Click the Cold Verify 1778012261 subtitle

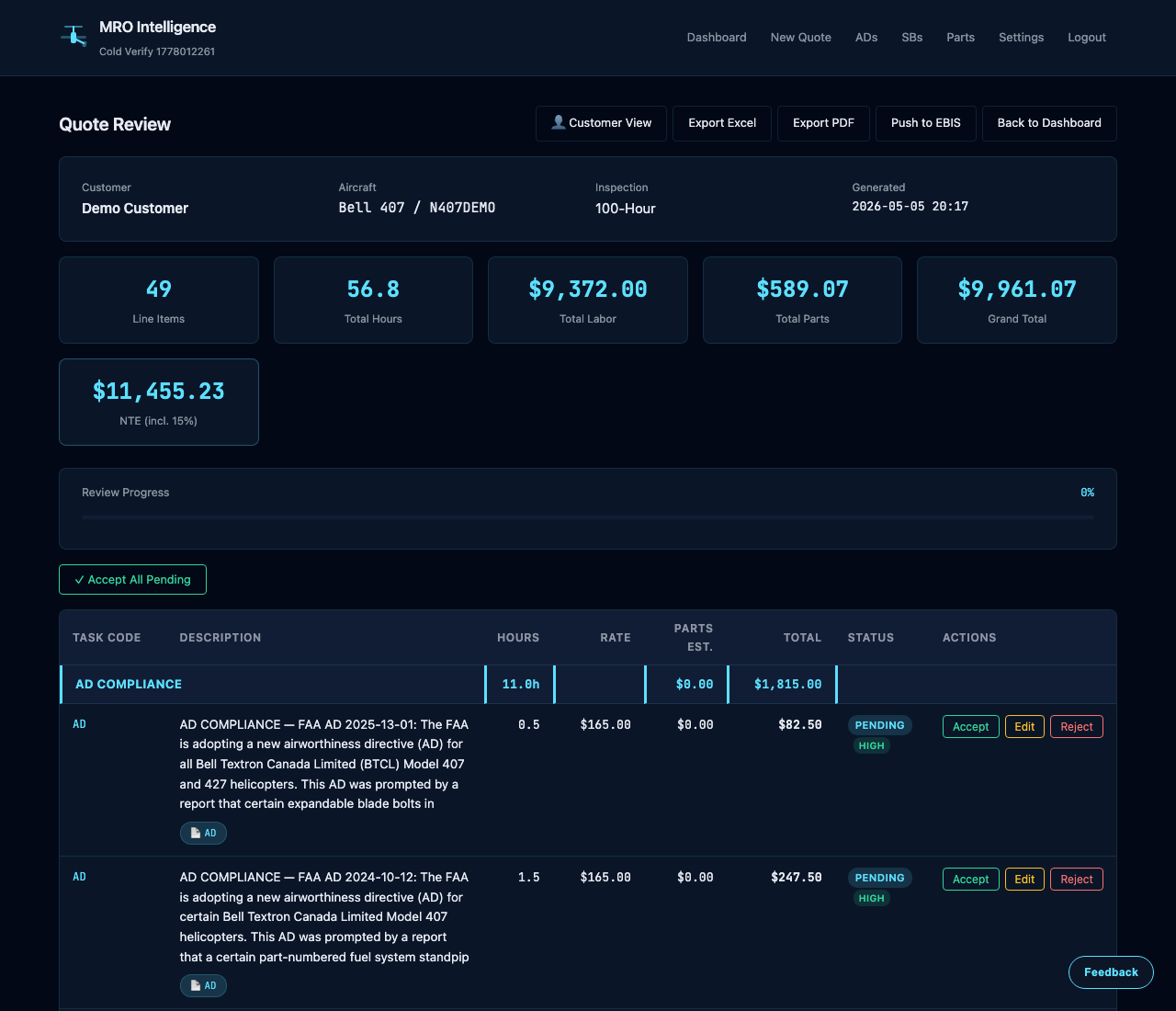click(x=157, y=51)
